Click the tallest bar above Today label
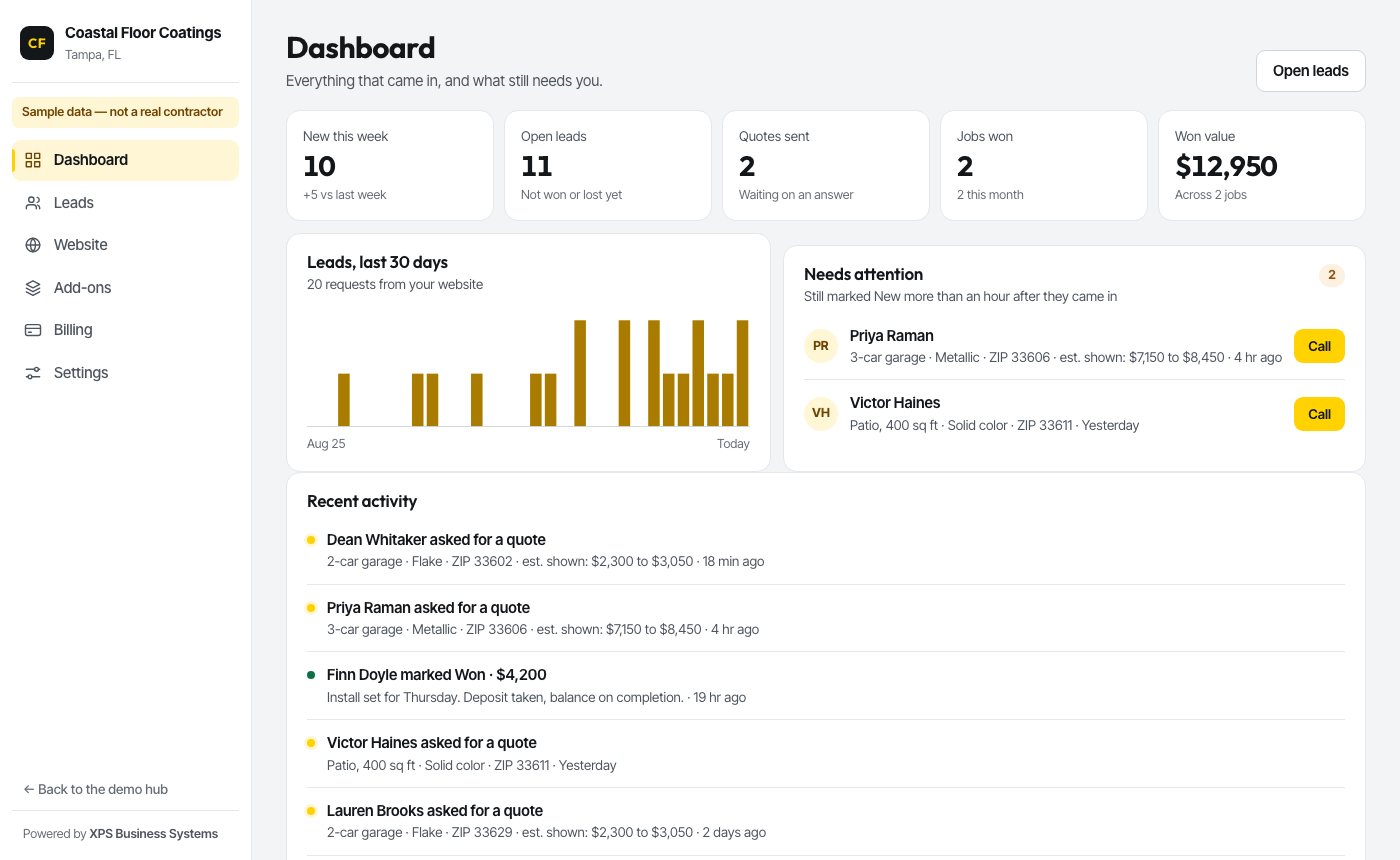 point(742,373)
